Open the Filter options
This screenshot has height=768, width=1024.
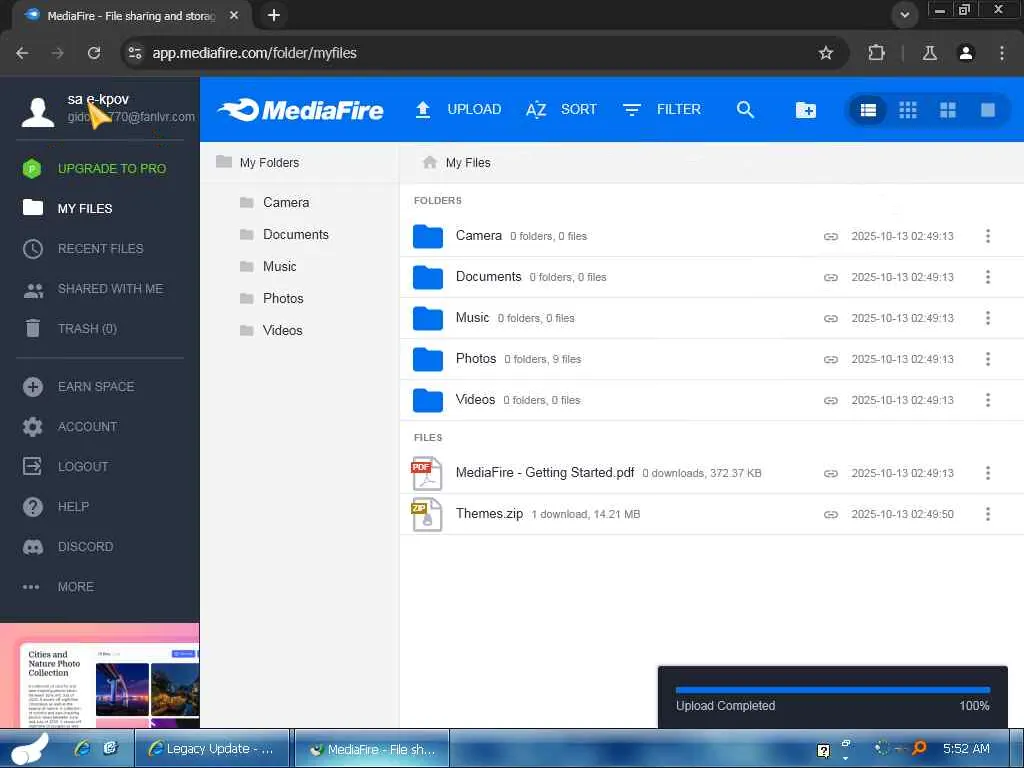point(662,110)
